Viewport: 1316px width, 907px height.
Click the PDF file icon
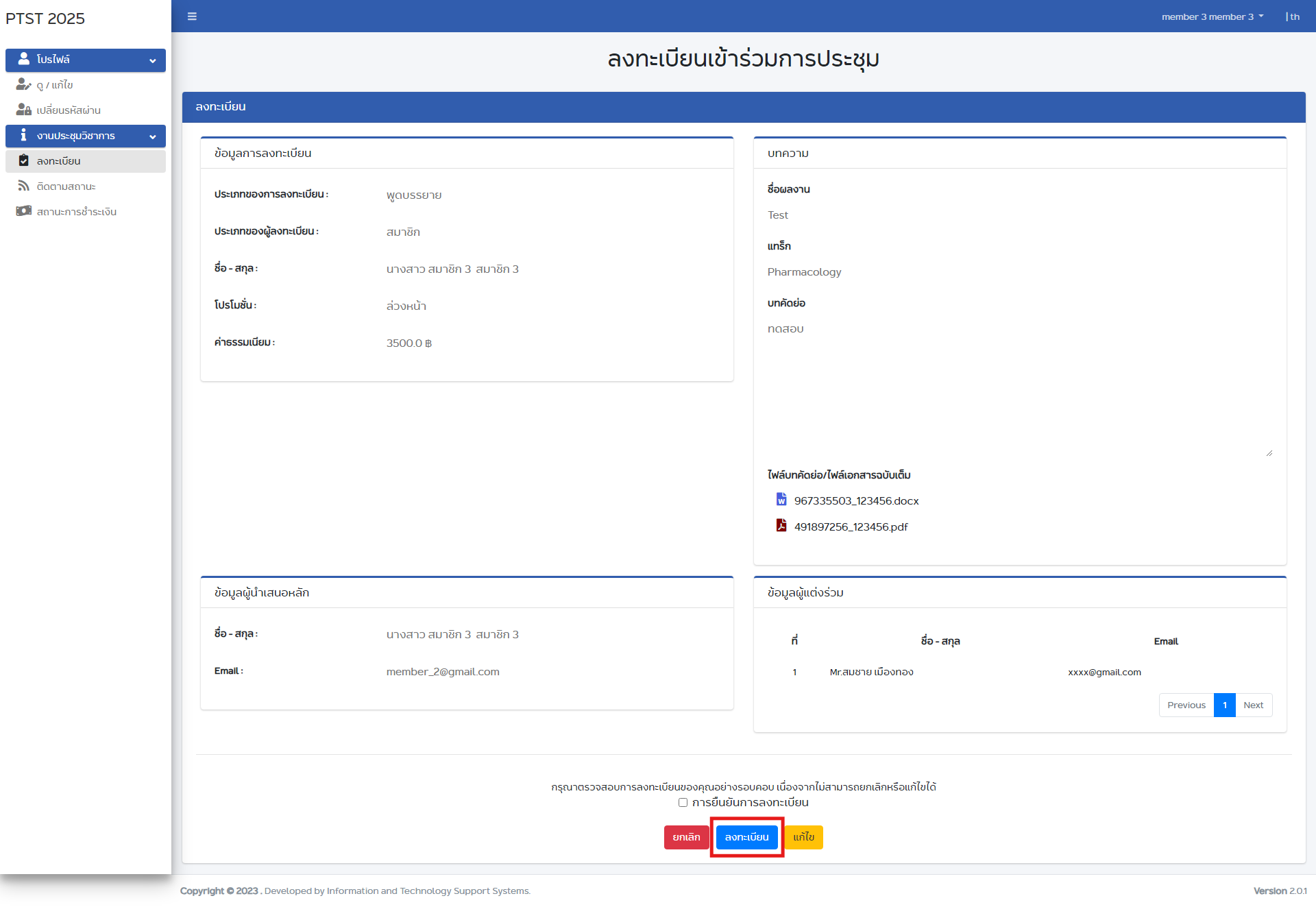pos(781,526)
